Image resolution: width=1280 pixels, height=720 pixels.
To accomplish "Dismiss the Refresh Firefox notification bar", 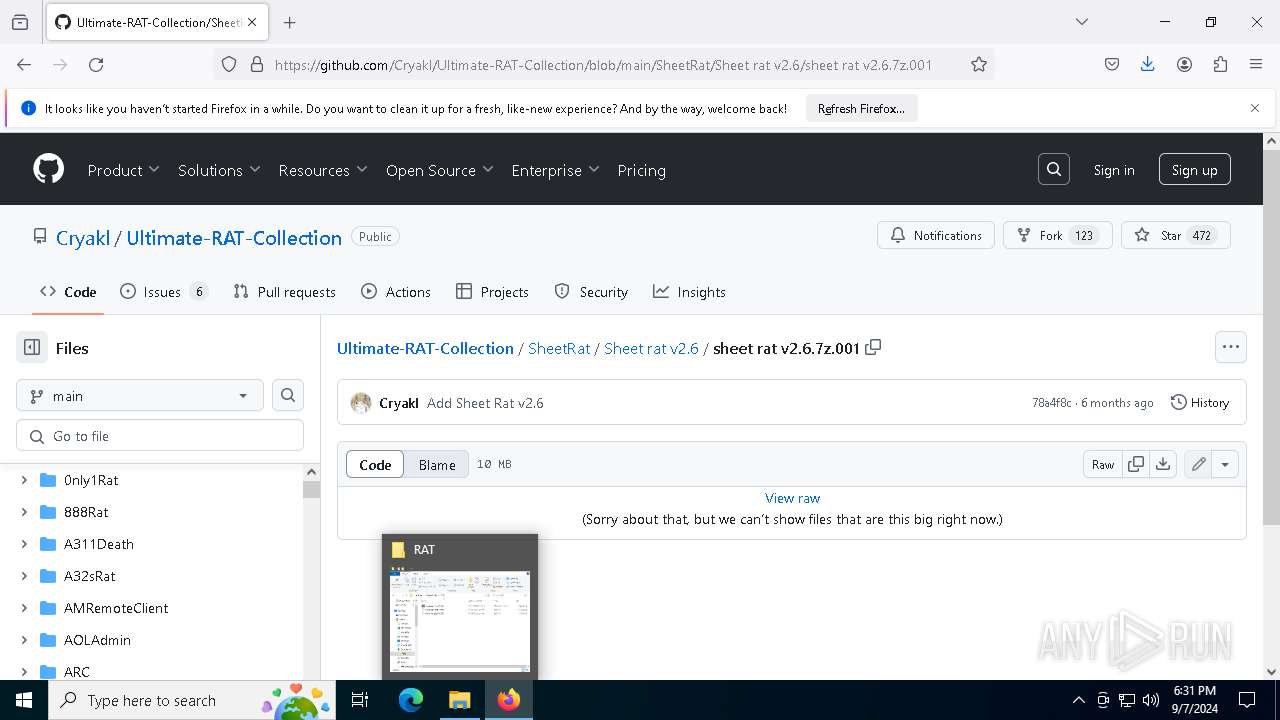I will [1255, 108].
